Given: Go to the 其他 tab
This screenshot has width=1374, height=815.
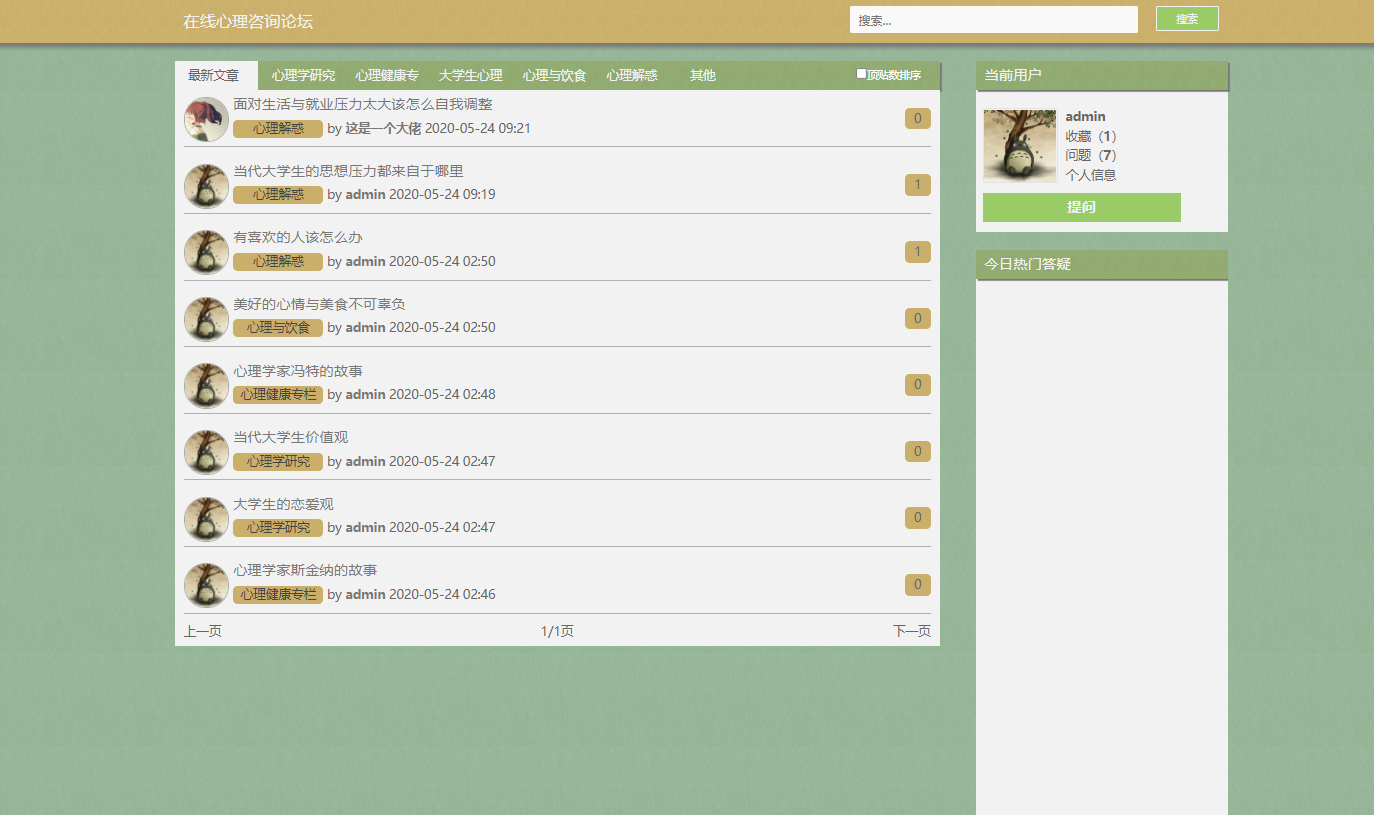Looking at the screenshot, I should click(702, 76).
